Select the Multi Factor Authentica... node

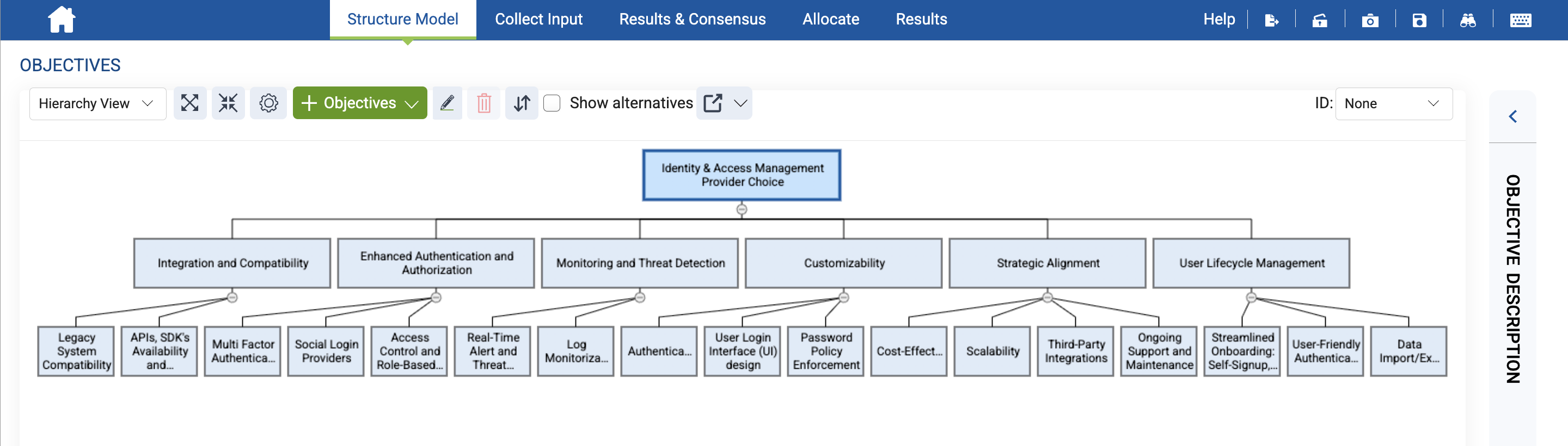[x=243, y=351]
